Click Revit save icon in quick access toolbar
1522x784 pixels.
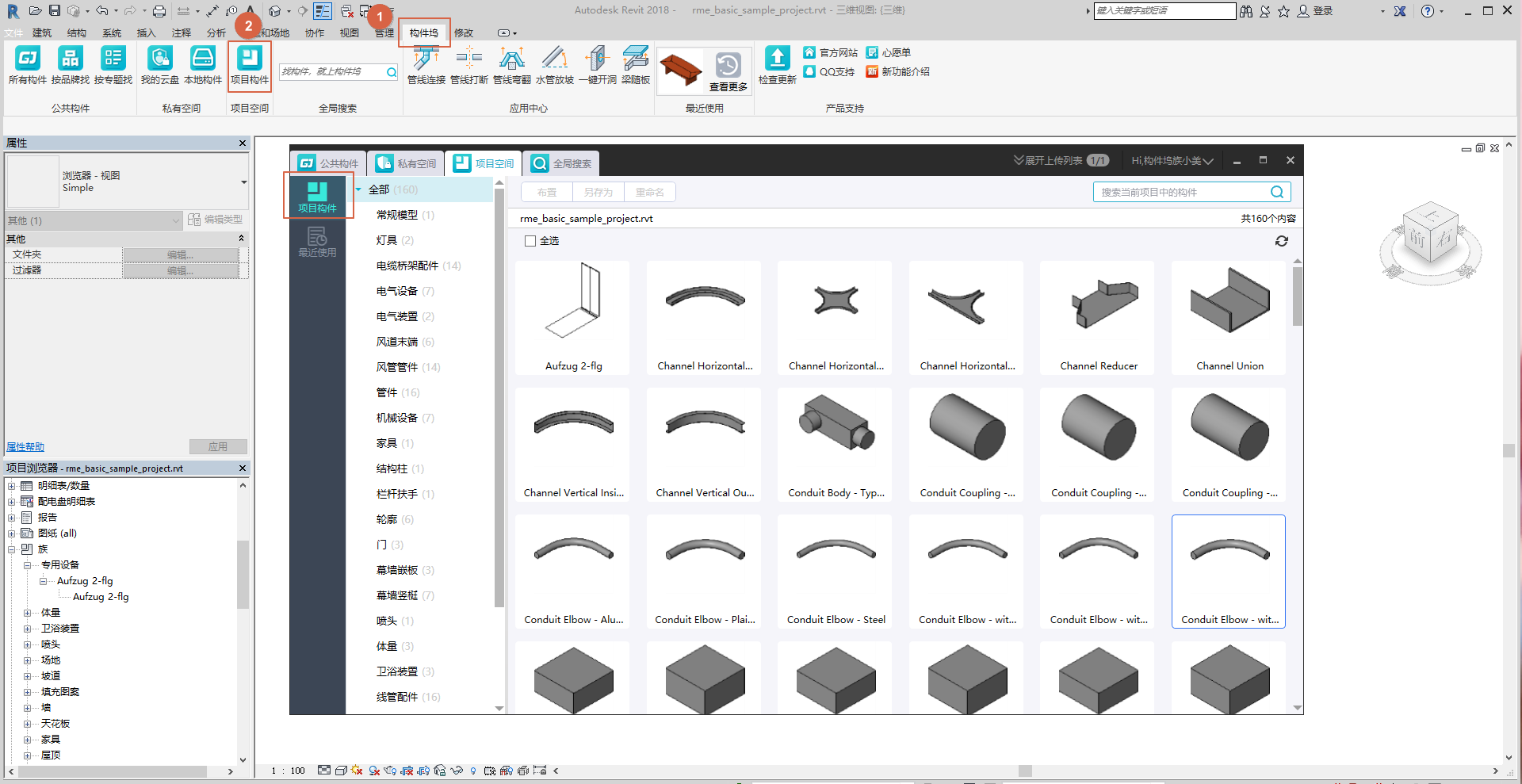55,10
